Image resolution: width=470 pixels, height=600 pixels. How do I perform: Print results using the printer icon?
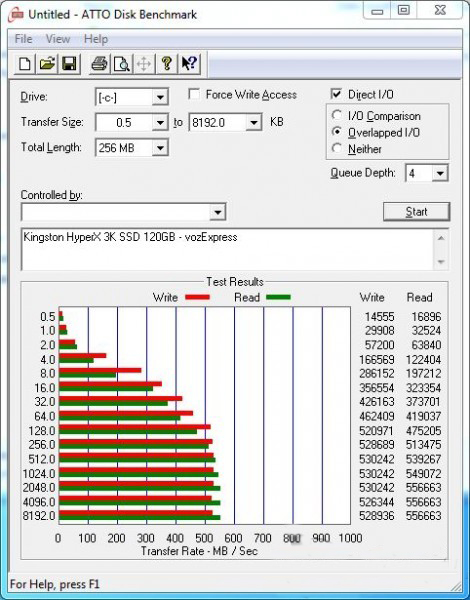[x=99, y=64]
